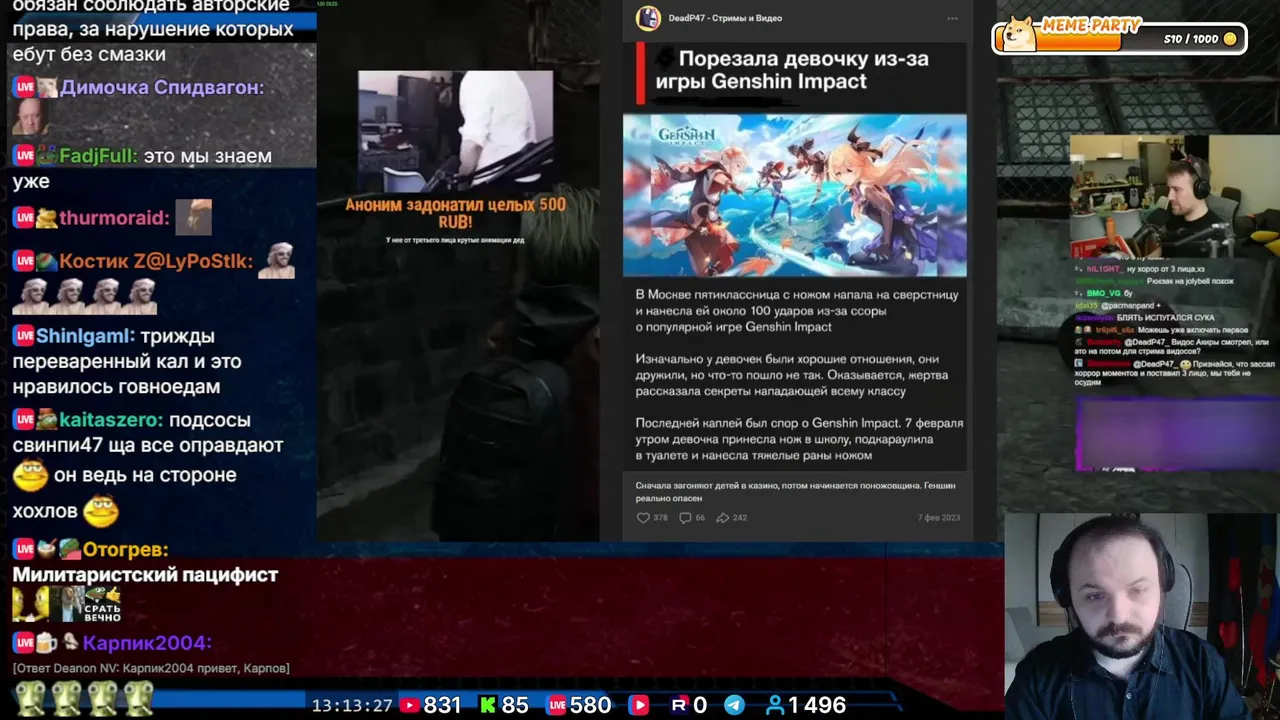Click the green Kick viewer counter icon
The height and width of the screenshot is (720, 1280).
point(488,705)
